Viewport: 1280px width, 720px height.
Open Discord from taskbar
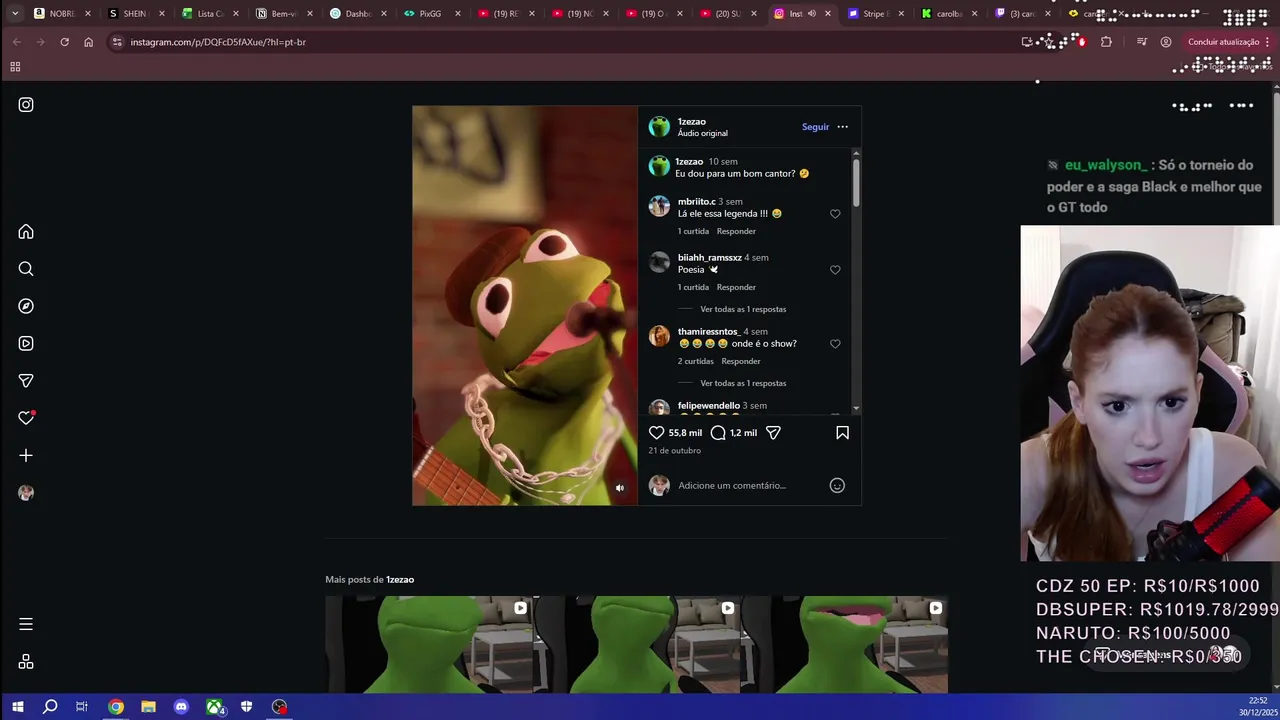181,707
